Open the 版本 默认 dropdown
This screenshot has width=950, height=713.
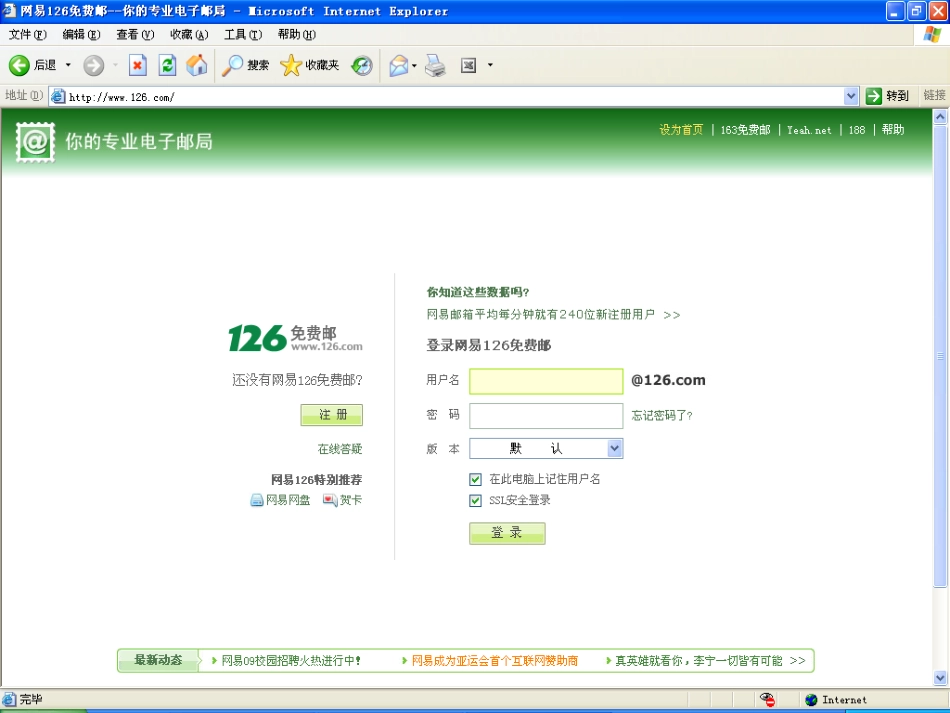[x=546, y=448]
